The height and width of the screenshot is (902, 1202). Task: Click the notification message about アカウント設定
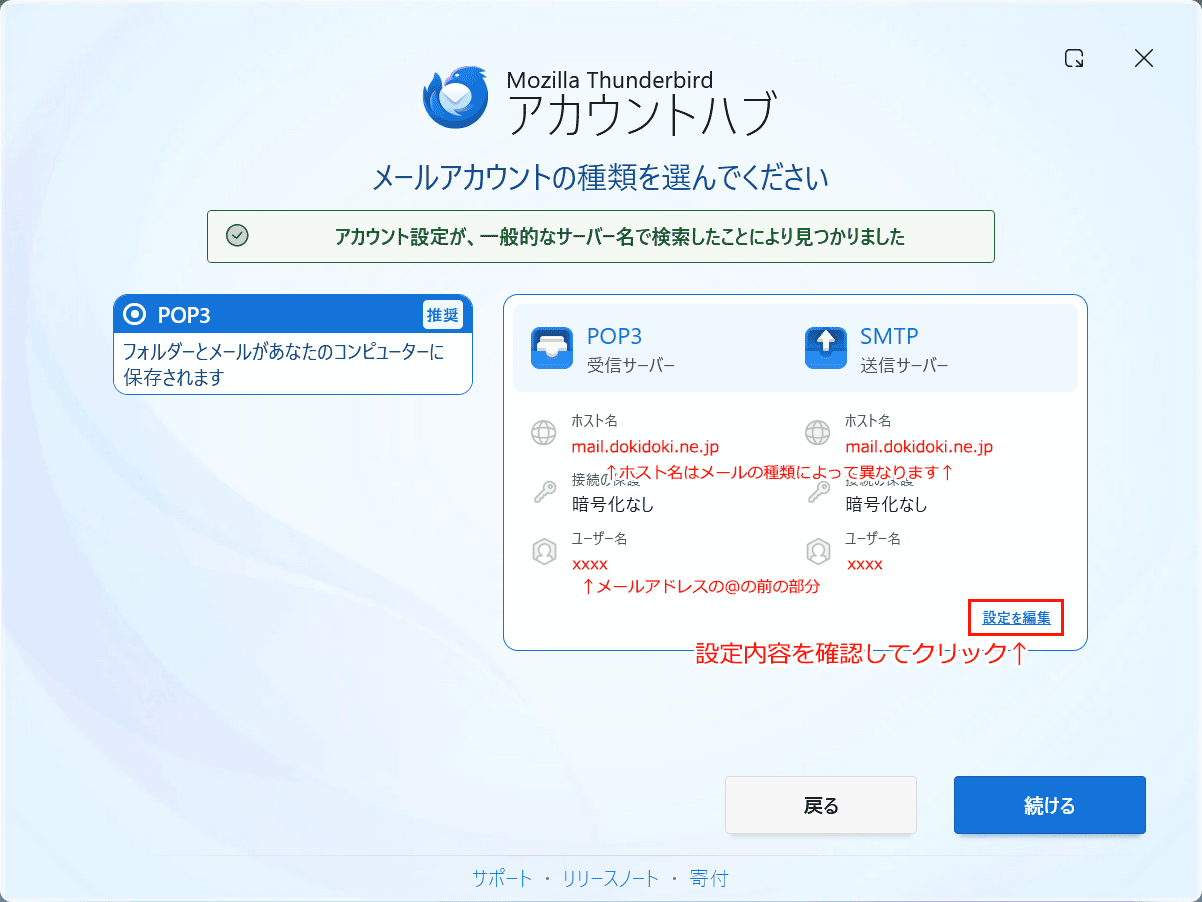coord(620,237)
